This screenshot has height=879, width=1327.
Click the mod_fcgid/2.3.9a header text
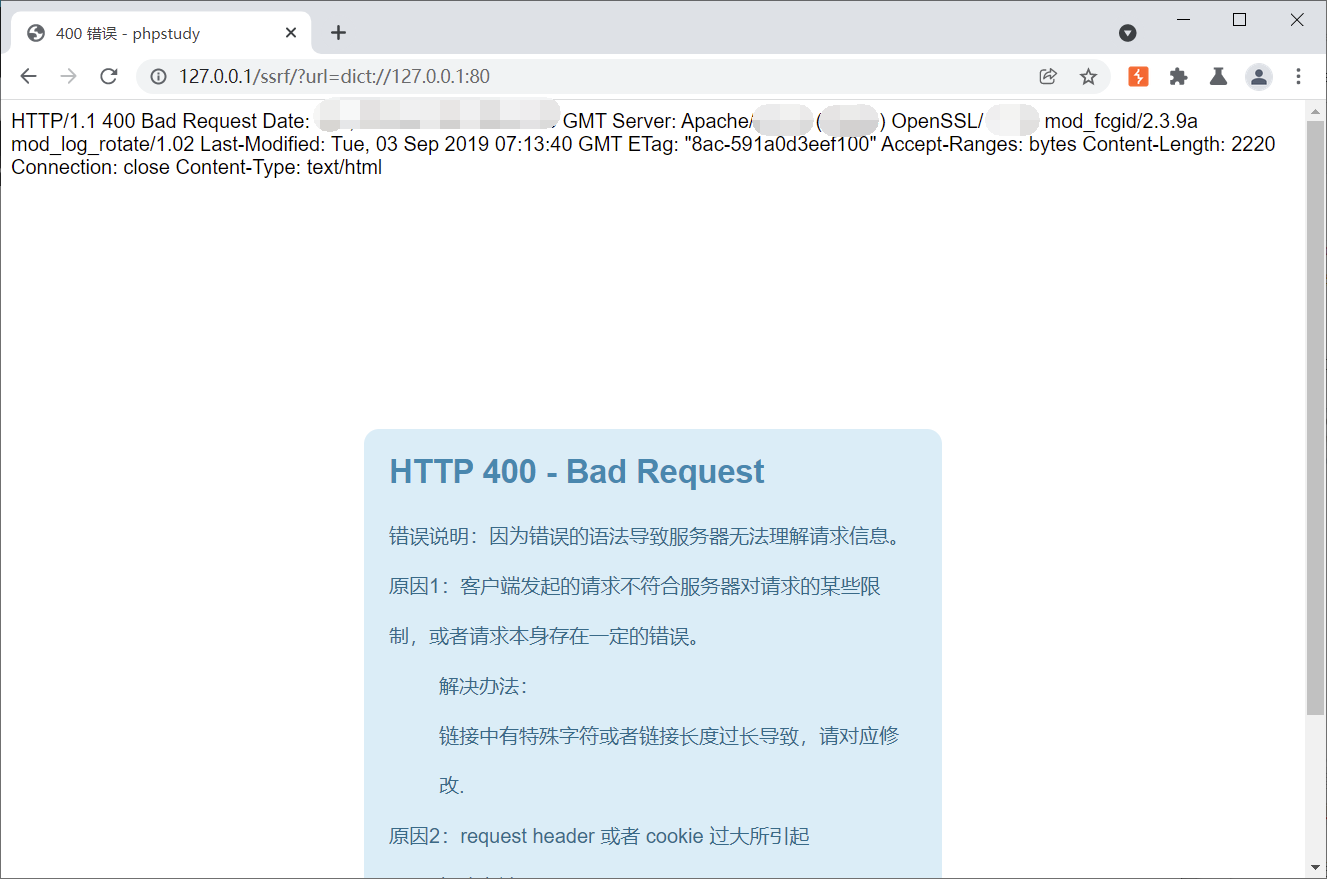[1121, 122]
